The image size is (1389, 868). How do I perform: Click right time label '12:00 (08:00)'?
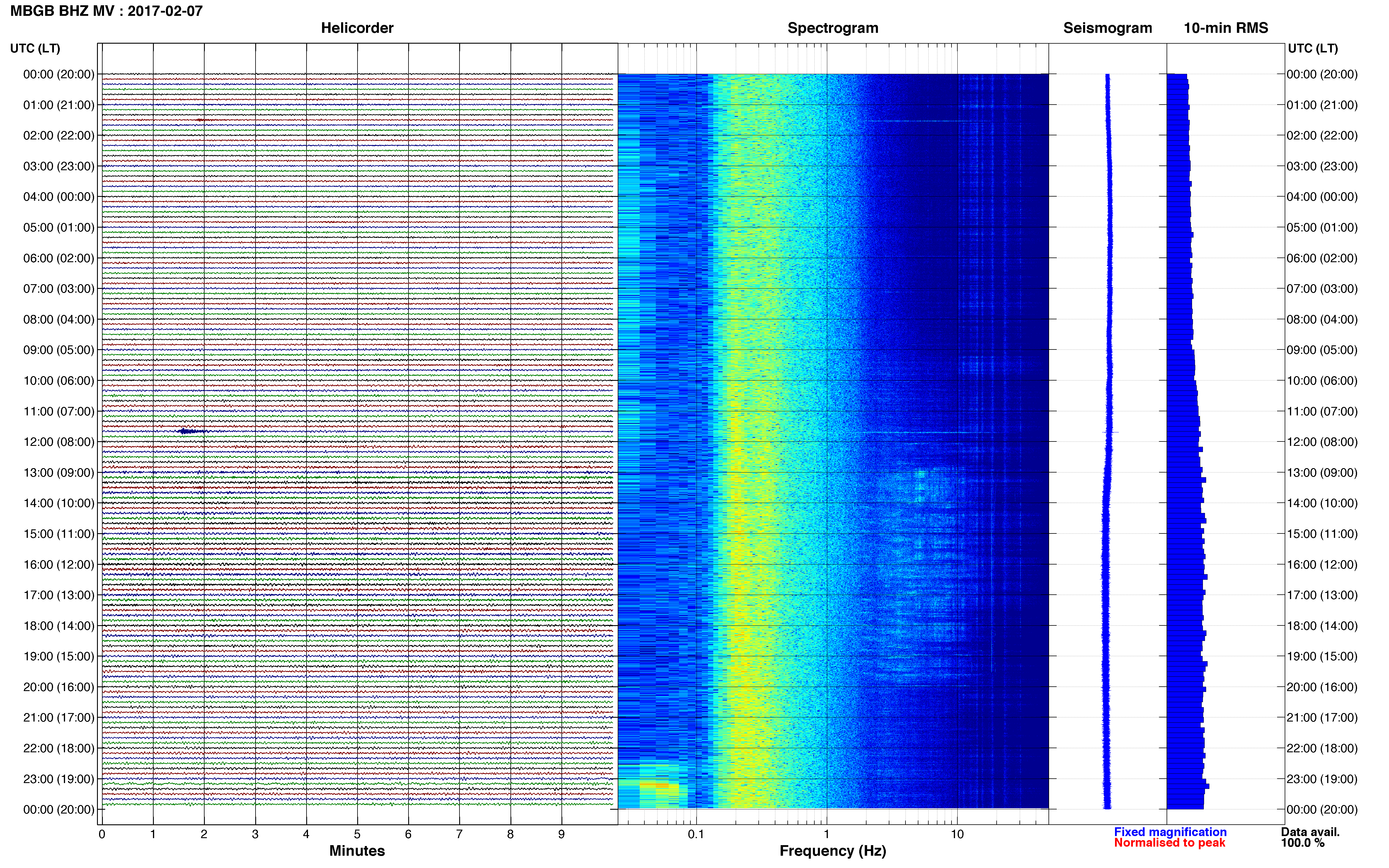[1322, 442]
